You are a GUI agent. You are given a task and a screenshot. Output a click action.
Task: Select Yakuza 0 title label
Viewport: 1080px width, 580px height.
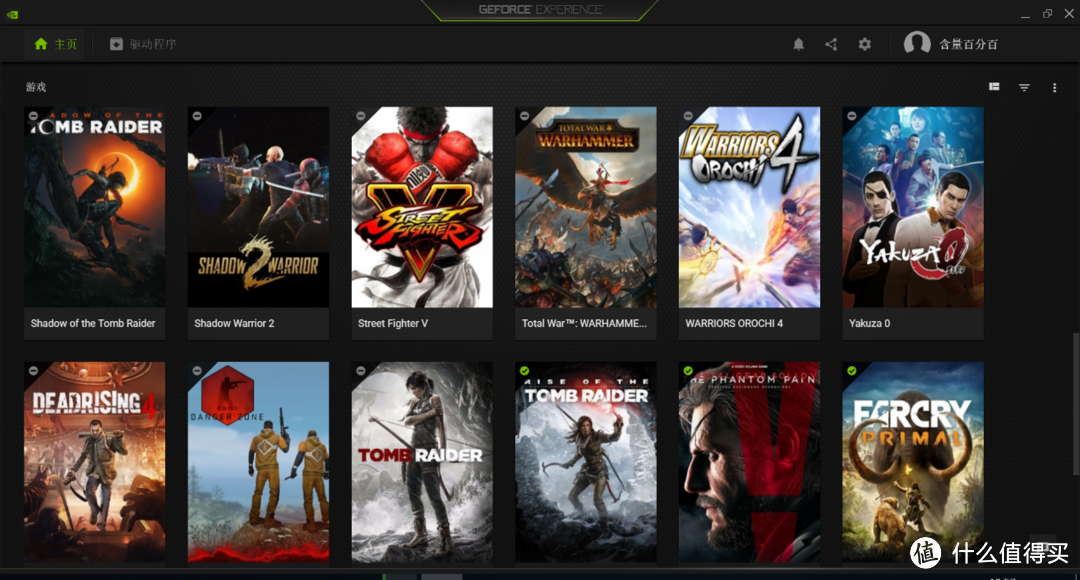869,323
